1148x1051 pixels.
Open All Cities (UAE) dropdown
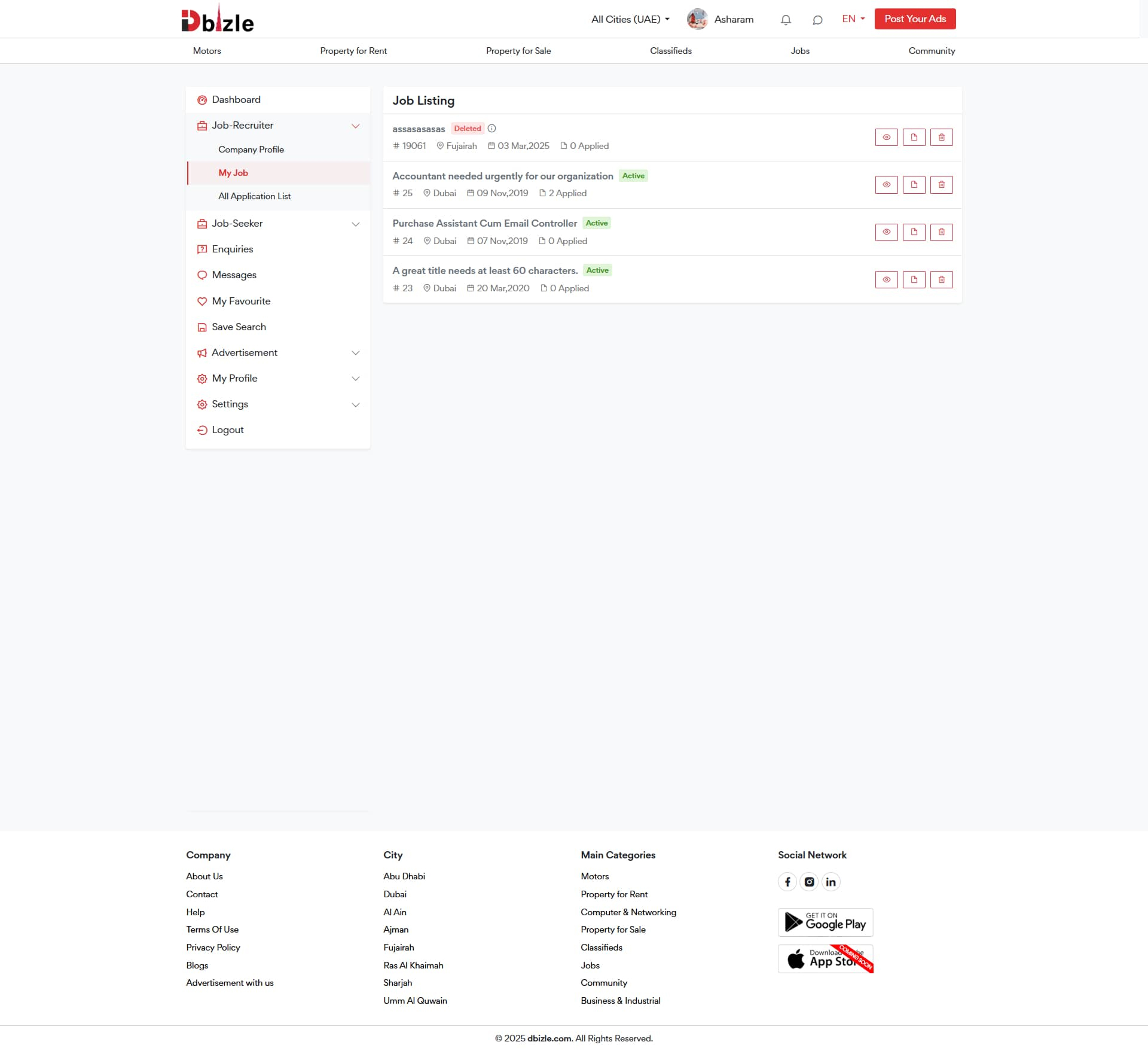click(630, 19)
